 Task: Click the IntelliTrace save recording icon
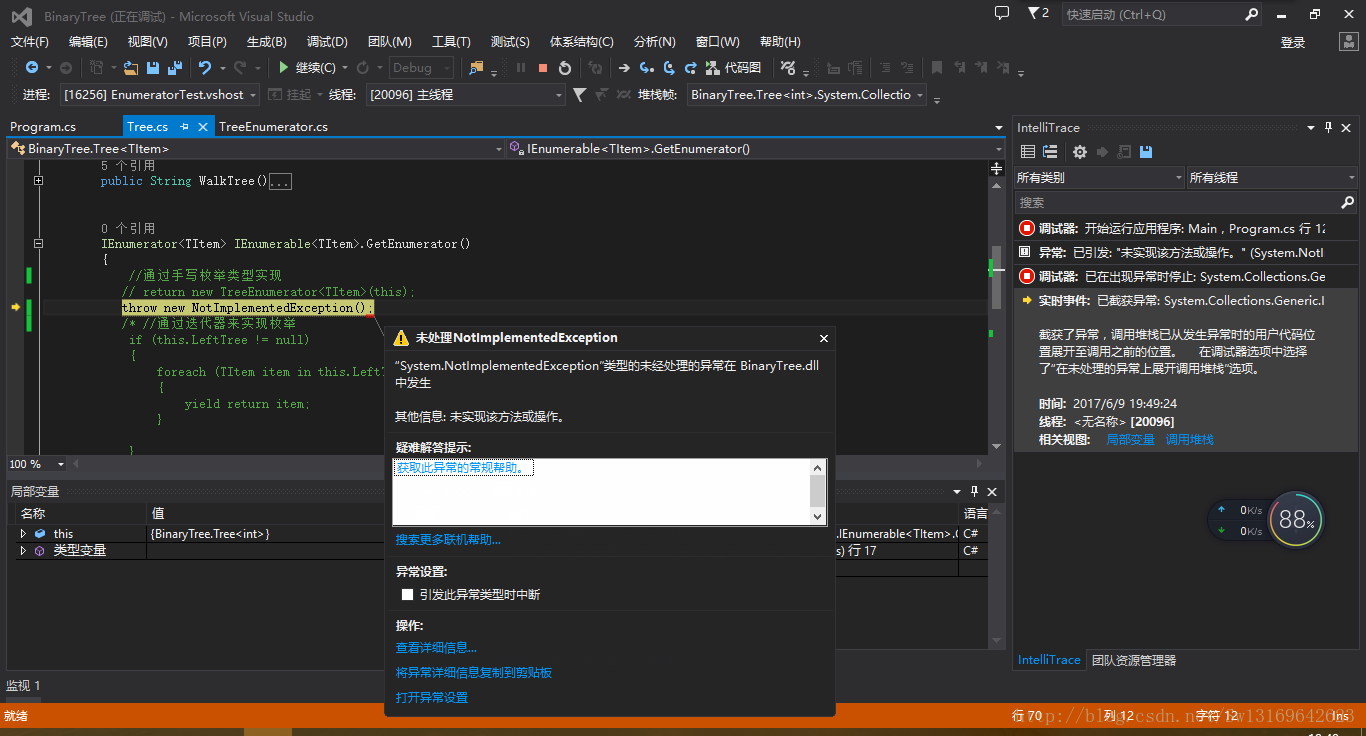(1146, 152)
